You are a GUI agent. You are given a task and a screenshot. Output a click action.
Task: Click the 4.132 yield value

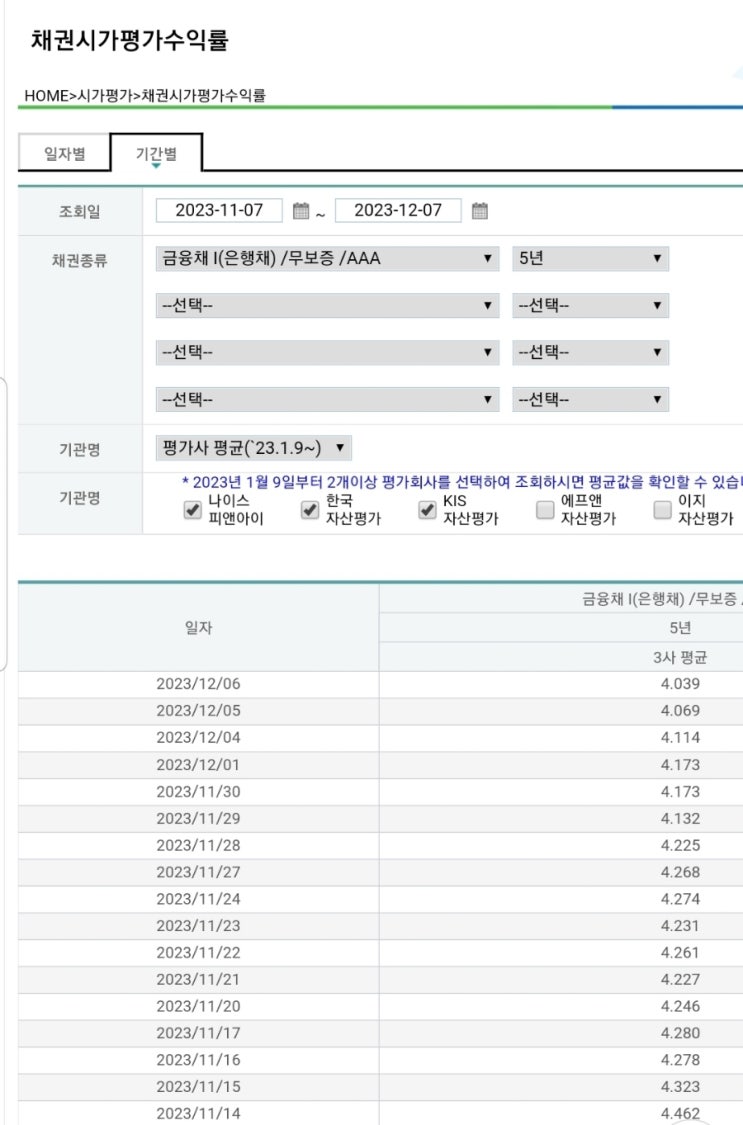[681, 819]
